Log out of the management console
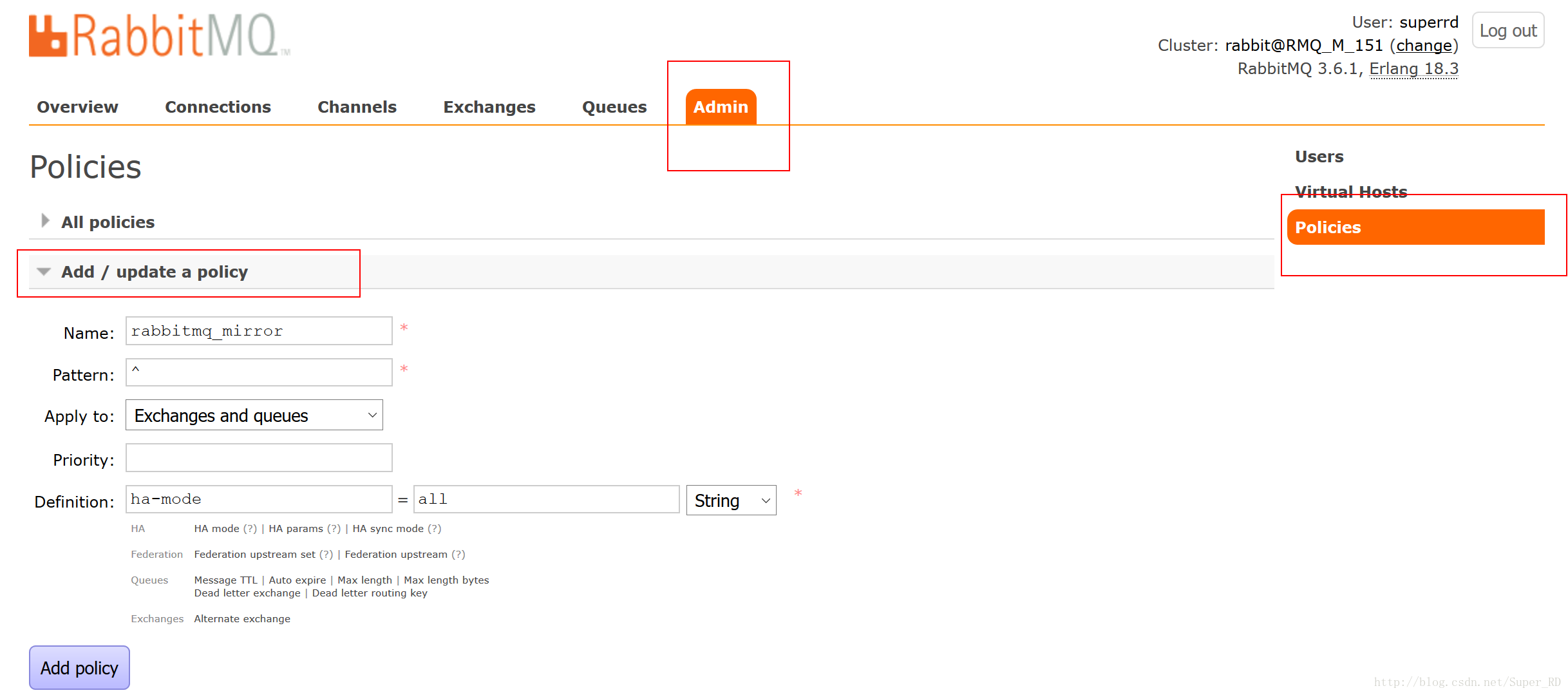The image size is (1568, 695). [1508, 30]
